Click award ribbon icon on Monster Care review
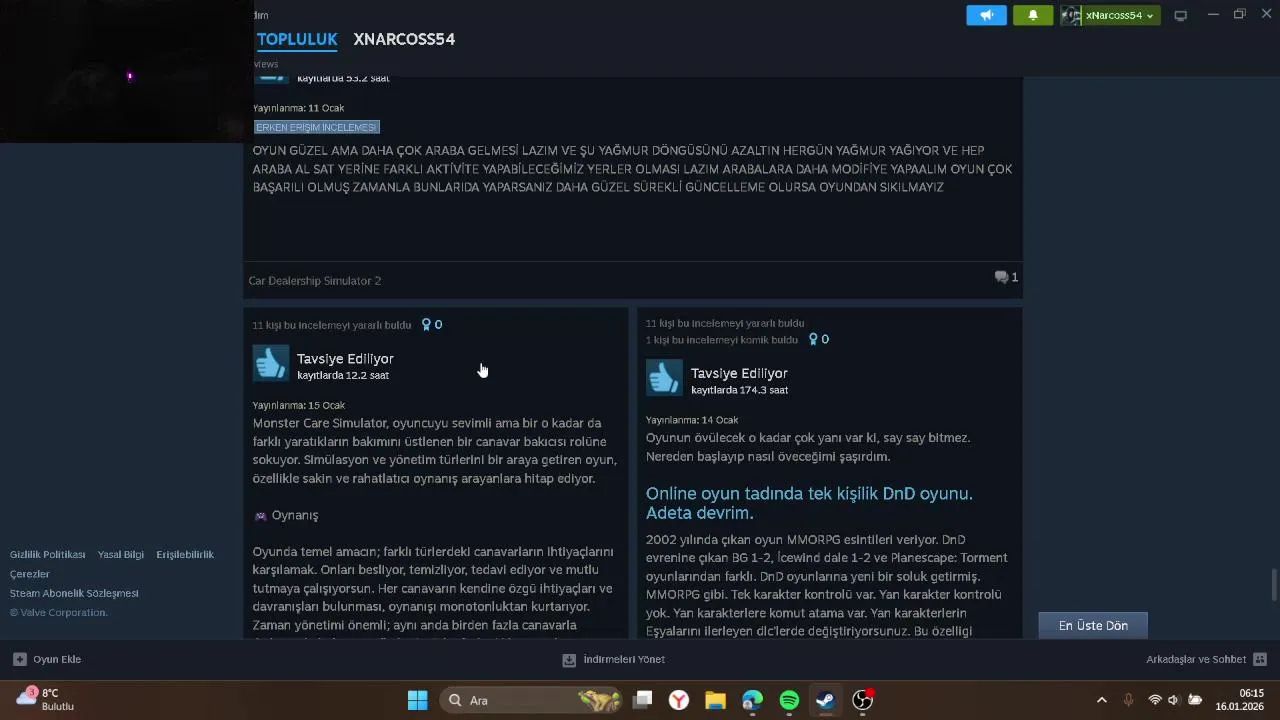1280x720 pixels. tap(426, 324)
